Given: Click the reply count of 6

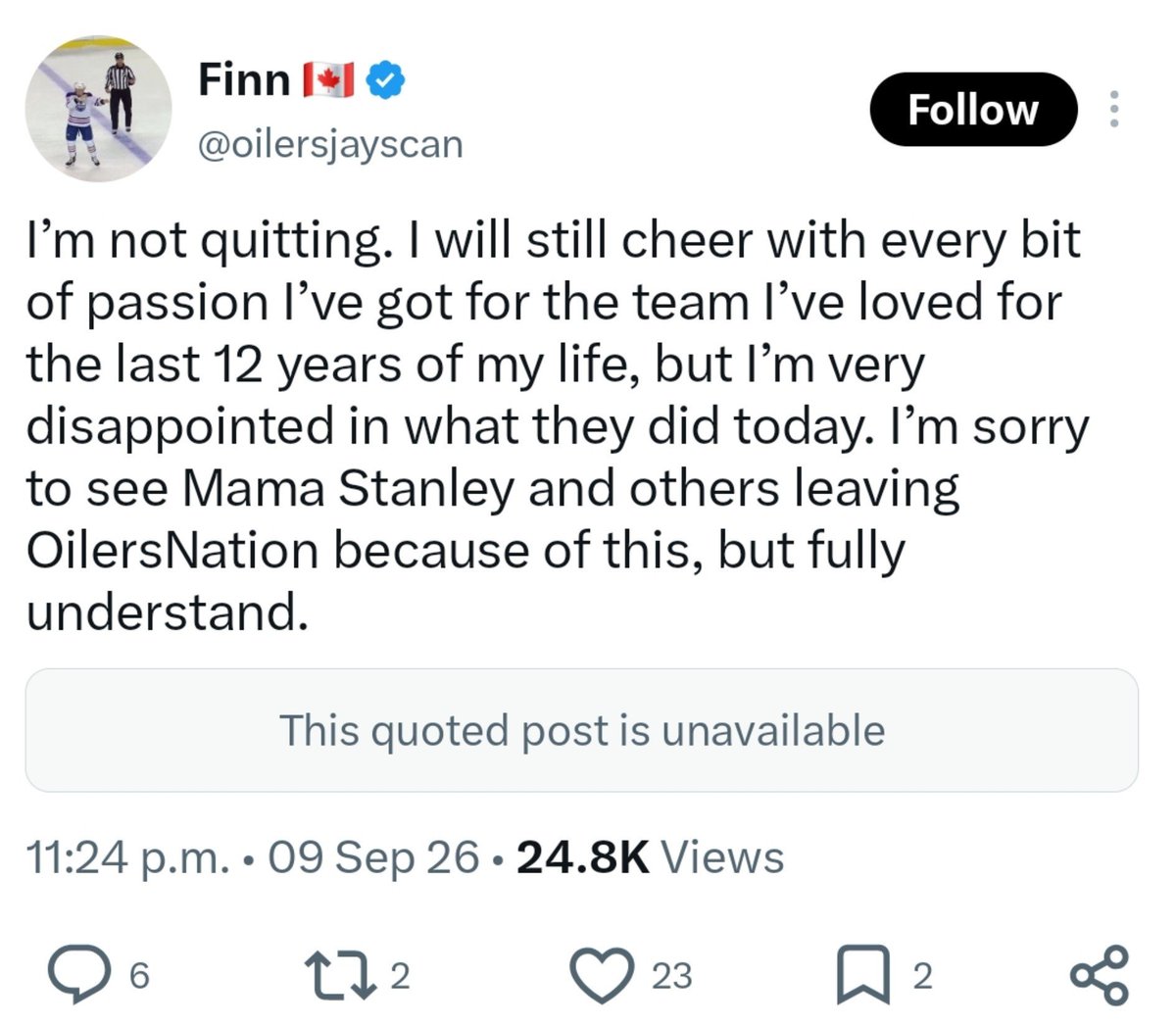Looking at the screenshot, I should click(139, 977).
